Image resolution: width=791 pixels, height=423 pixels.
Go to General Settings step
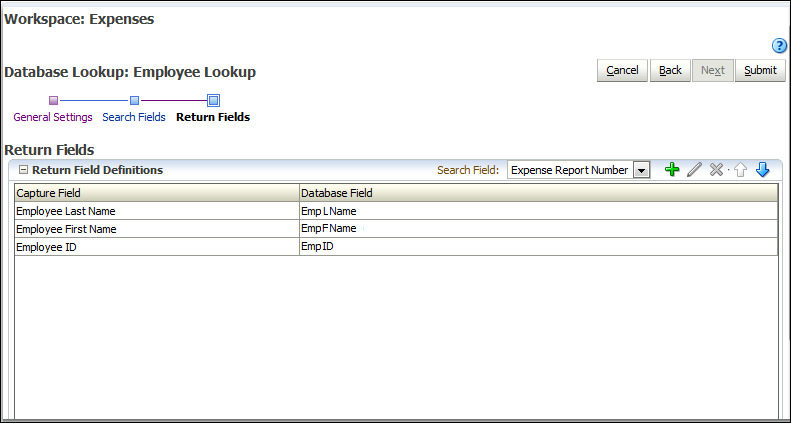coord(53,117)
